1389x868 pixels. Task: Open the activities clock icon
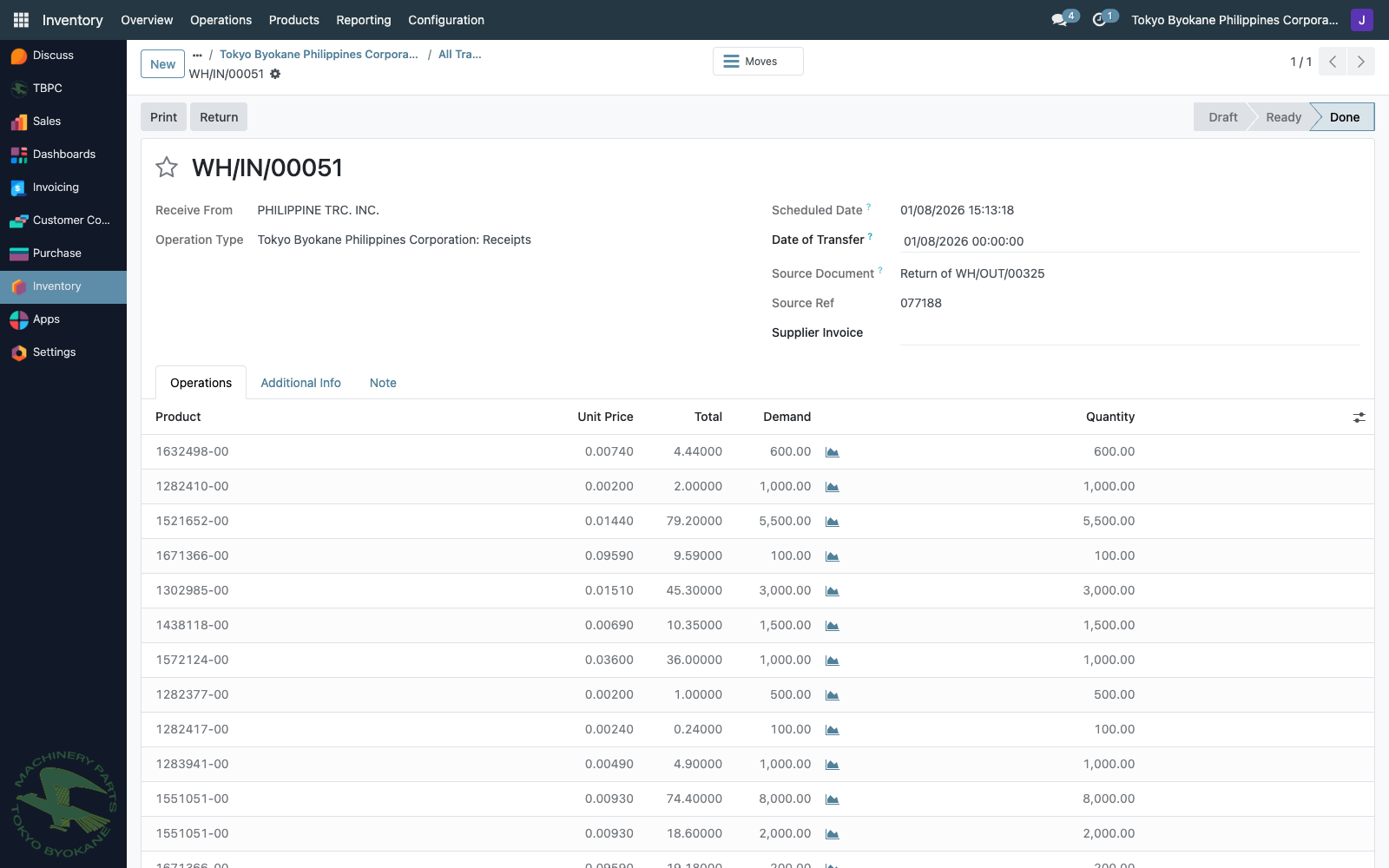(x=1100, y=19)
